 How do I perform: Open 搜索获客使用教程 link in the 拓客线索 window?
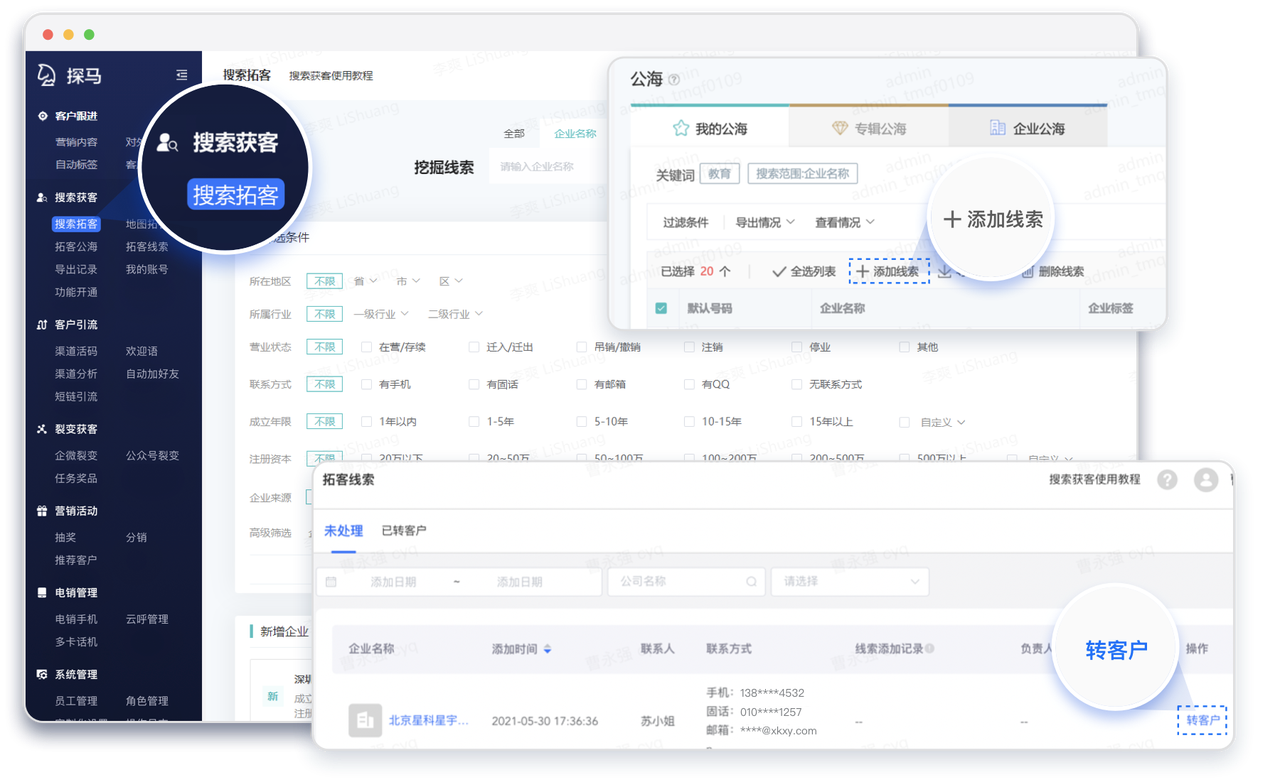1094,480
